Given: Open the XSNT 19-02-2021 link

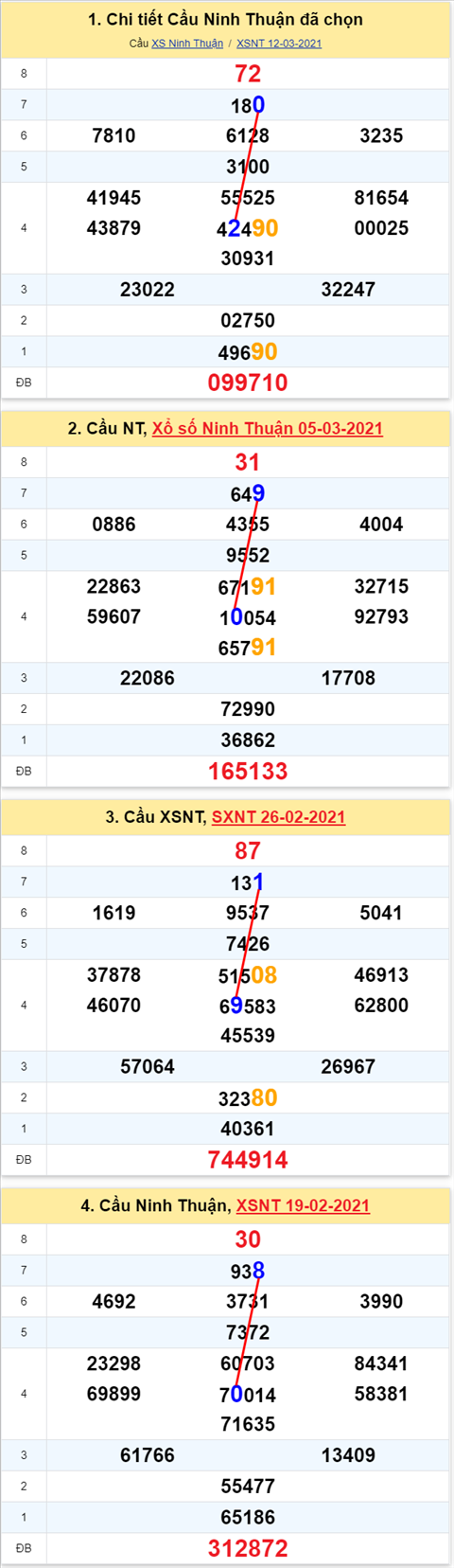Looking at the screenshot, I should pos(303,1205).
